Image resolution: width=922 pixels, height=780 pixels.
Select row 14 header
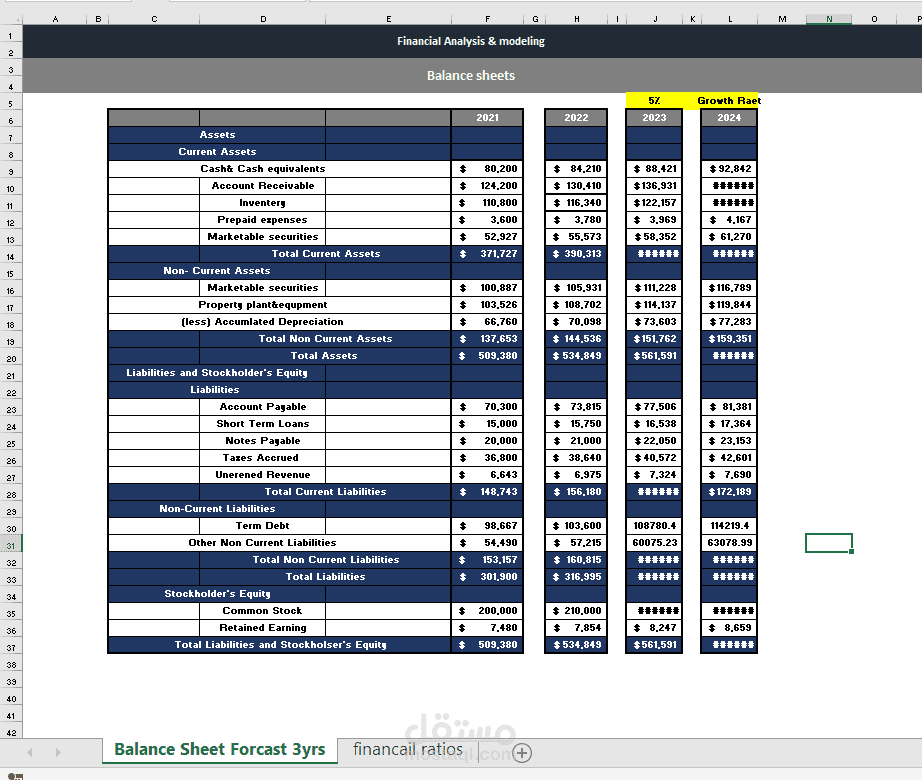point(11,257)
